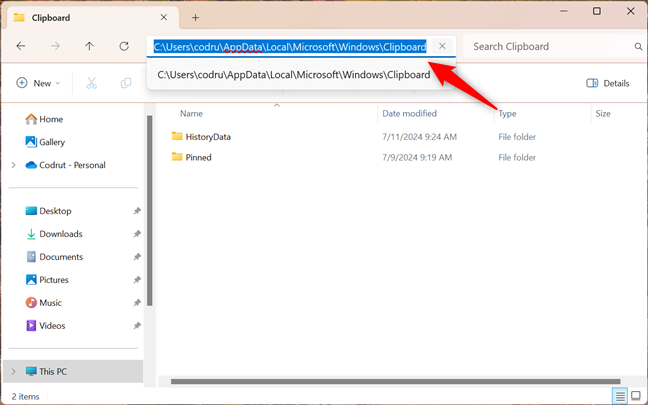Switch to large thumbnails view
Image resolution: width=648 pixels, height=405 pixels.
pos(636,396)
